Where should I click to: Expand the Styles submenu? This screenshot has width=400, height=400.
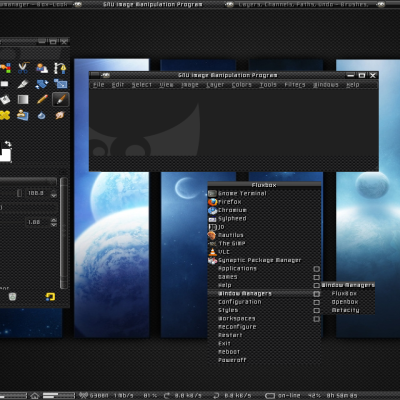tap(264, 310)
